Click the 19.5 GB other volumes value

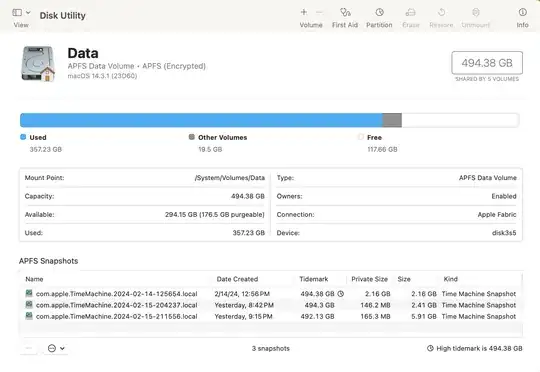click(x=210, y=149)
